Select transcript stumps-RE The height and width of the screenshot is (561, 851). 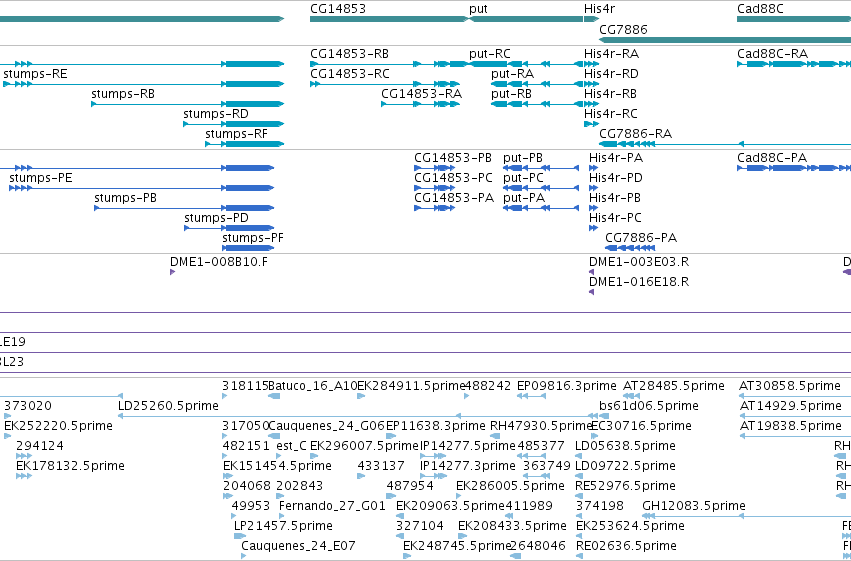[143, 84]
